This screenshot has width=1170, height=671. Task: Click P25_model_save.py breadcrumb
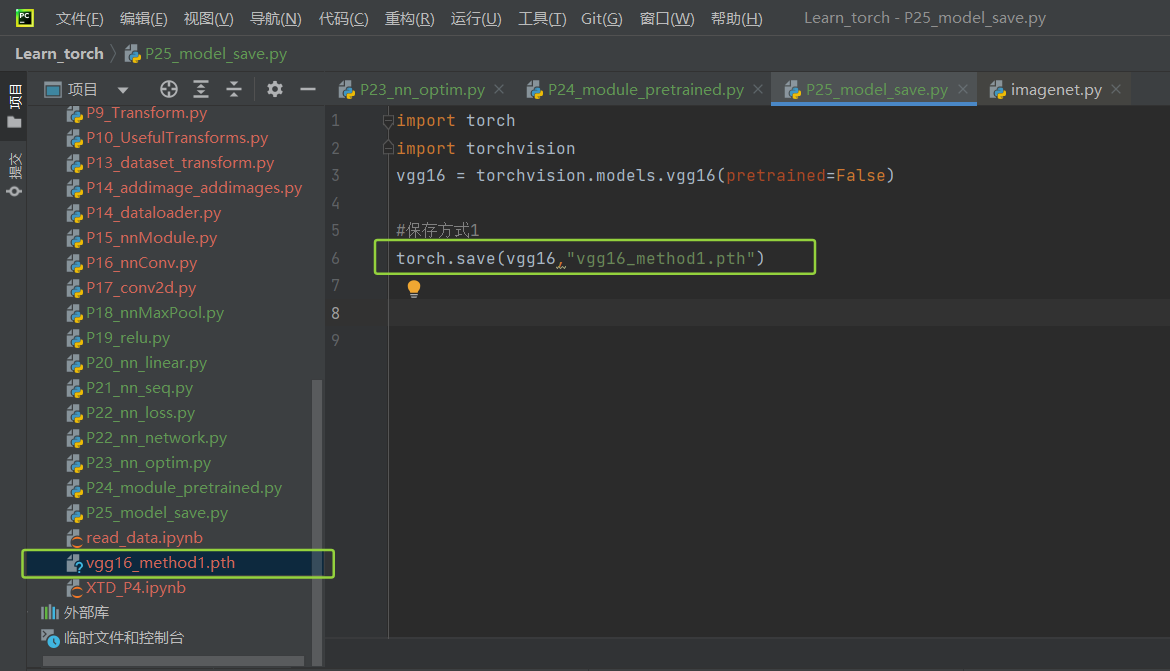(x=206, y=54)
